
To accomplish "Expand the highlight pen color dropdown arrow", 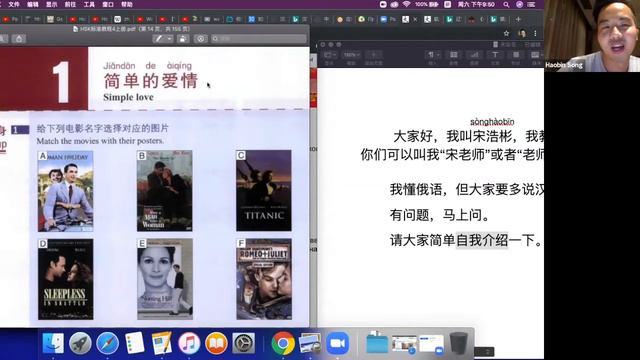I will 169,39.
